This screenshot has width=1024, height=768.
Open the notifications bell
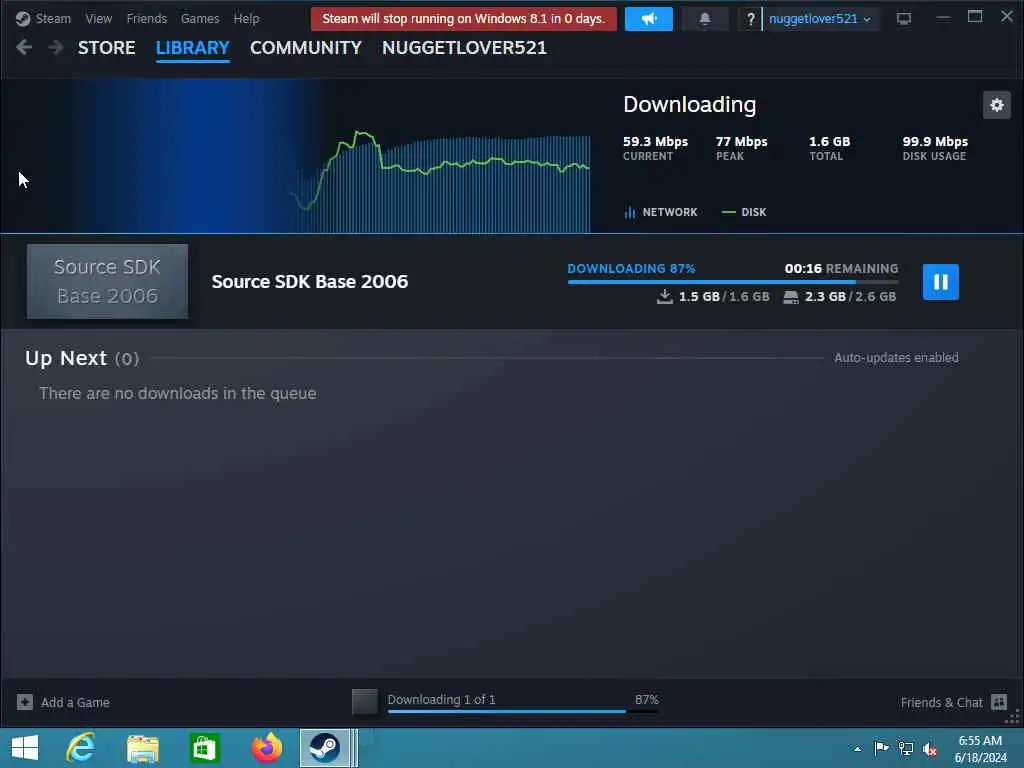pos(705,19)
